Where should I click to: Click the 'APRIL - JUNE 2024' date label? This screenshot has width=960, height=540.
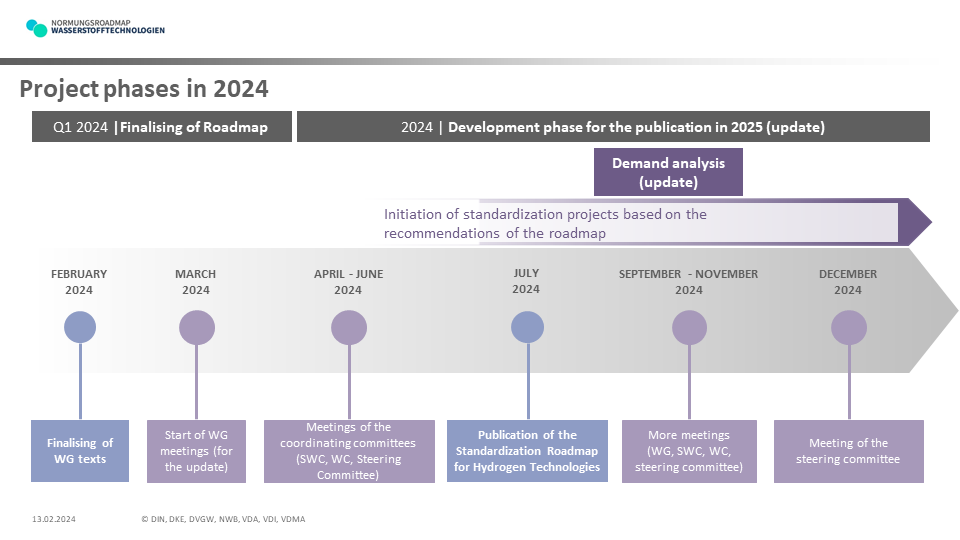(348, 282)
